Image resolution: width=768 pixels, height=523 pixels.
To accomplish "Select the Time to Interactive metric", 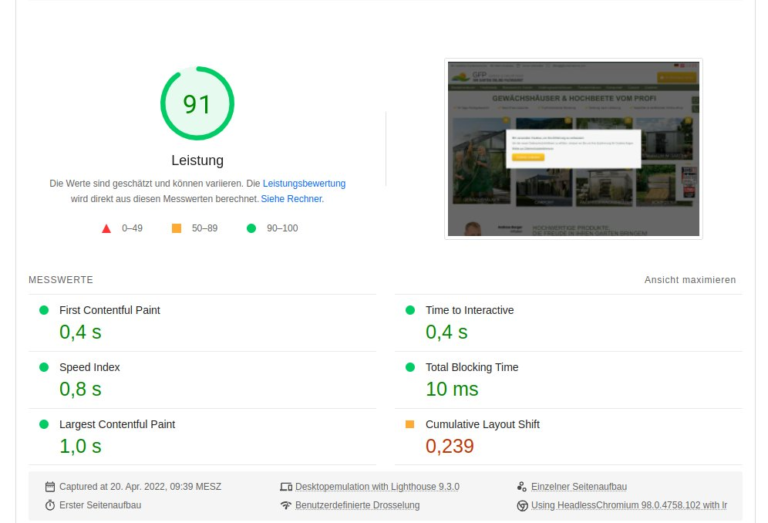I will [469, 310].
